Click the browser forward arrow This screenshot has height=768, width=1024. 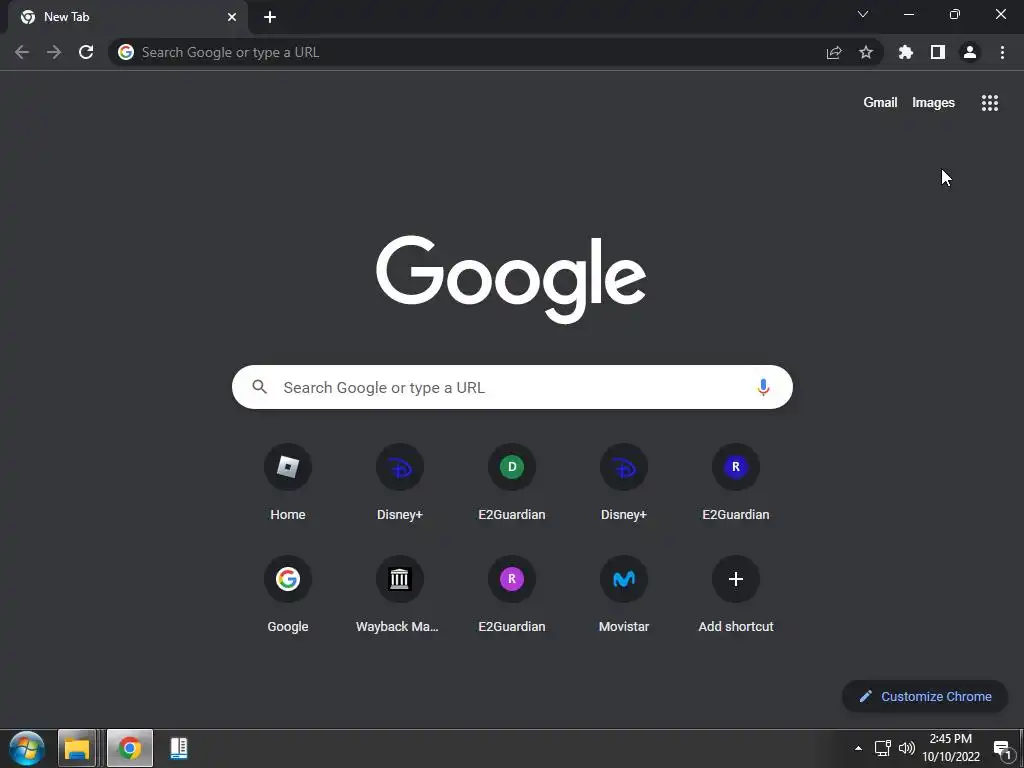coord(54,52)
